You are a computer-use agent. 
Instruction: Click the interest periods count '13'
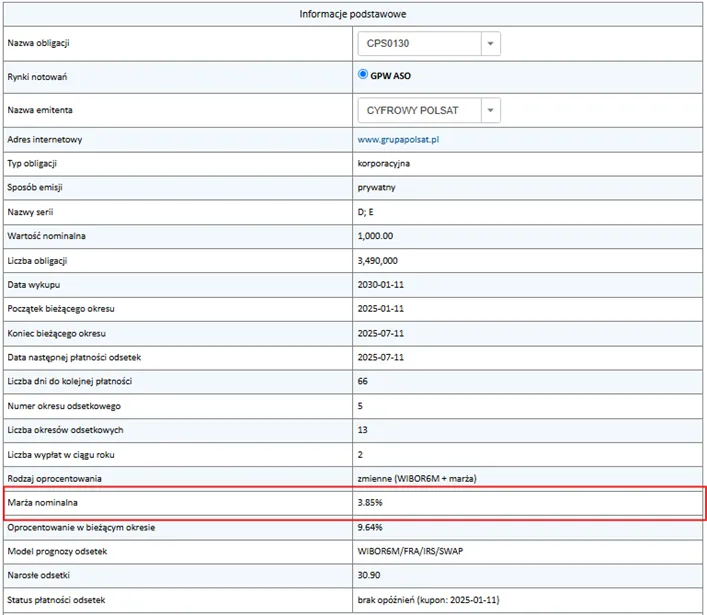pyautogui.click(x=363, y=430)
